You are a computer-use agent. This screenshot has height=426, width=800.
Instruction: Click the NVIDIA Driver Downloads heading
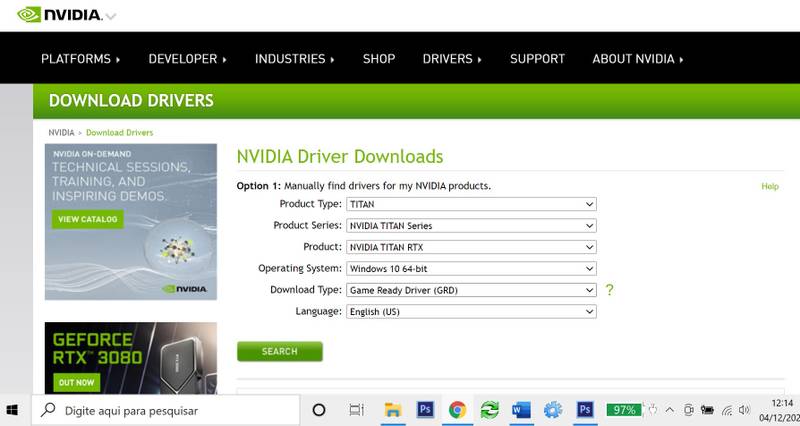340,157
